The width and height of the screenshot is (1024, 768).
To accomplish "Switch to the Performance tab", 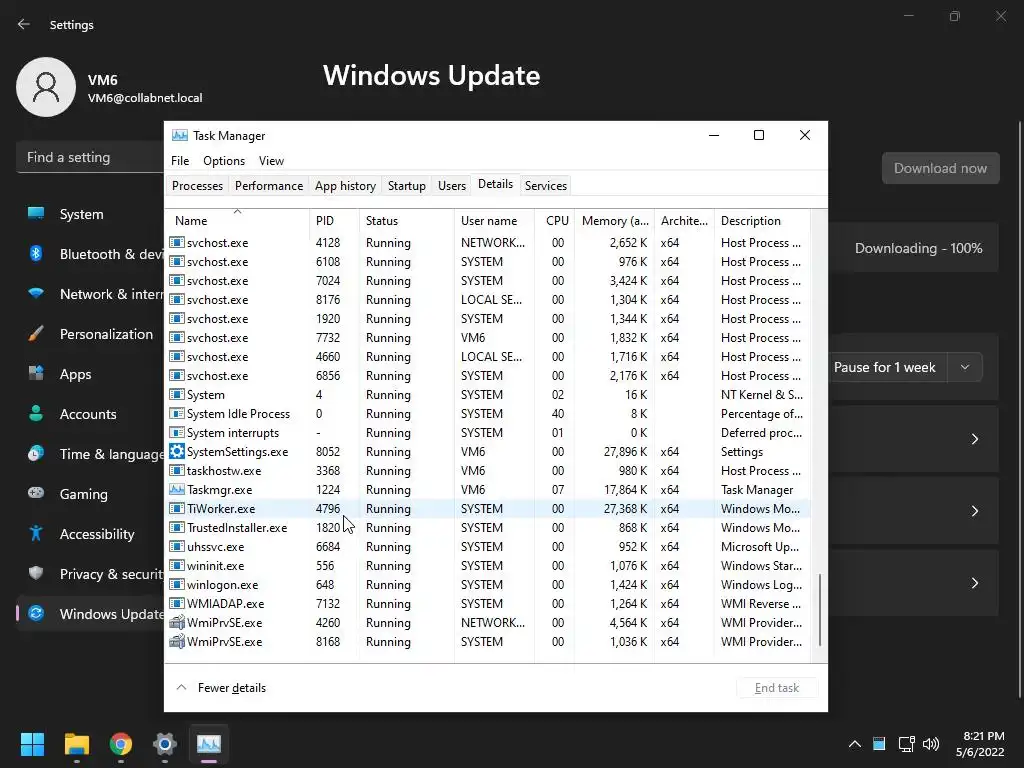I will point(268,185).
